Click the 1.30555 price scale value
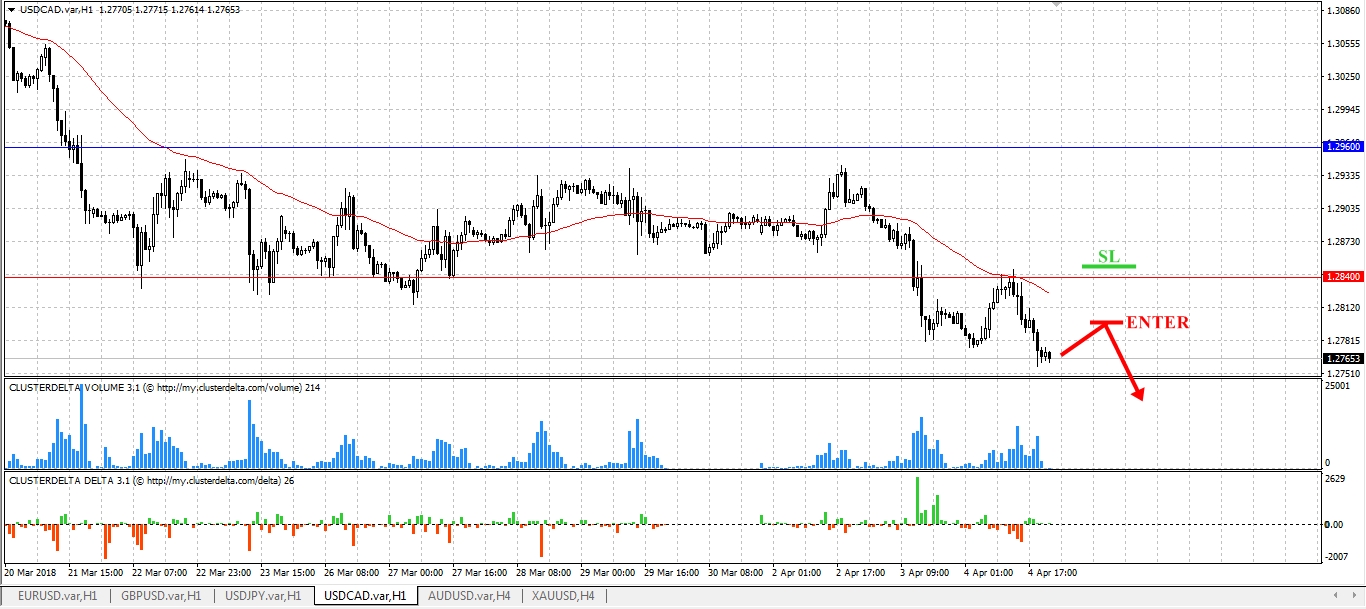Image resolution: width=1366 pixels, height=609 pixels. 1344,44
